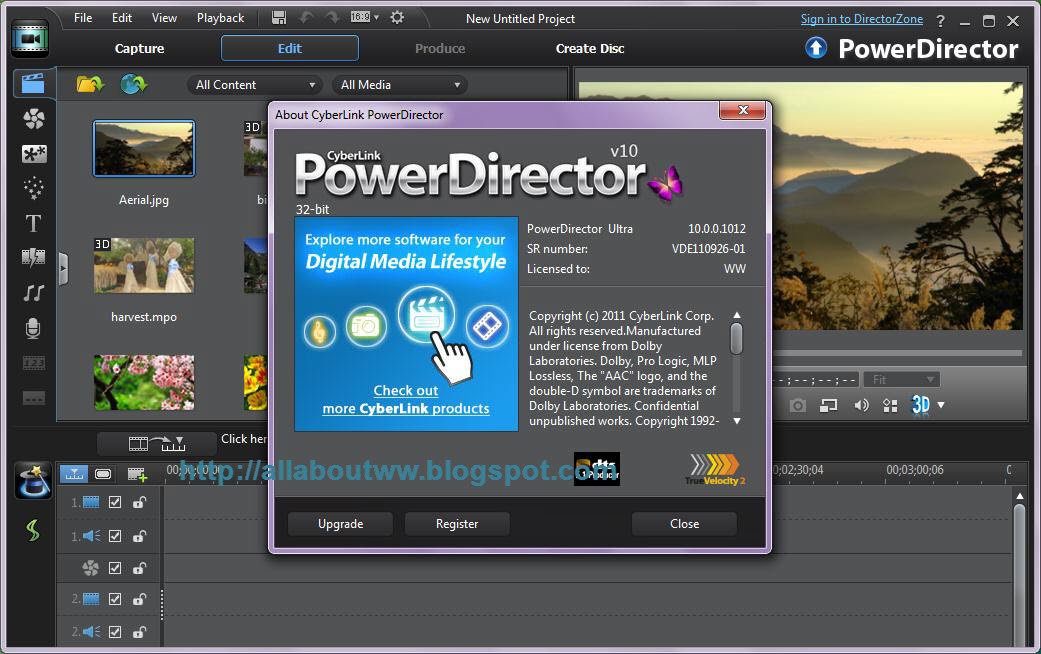Open the Media Room clapperboard icon
The height and width of the screenshot is (654, 1041).
(33, 84)
